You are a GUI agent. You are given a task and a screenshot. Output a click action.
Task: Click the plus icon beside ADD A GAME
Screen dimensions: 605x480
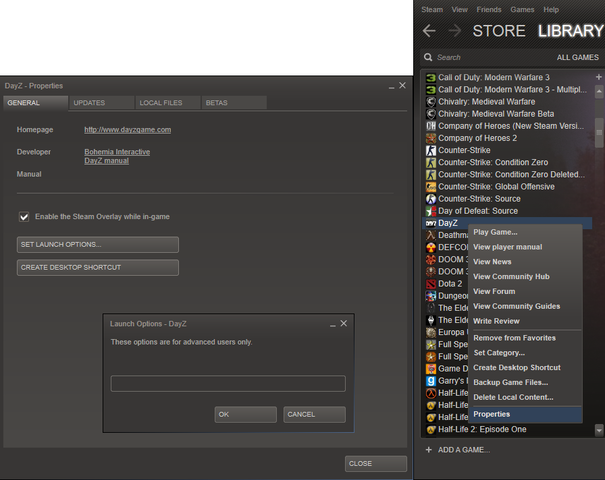point(428,450)
